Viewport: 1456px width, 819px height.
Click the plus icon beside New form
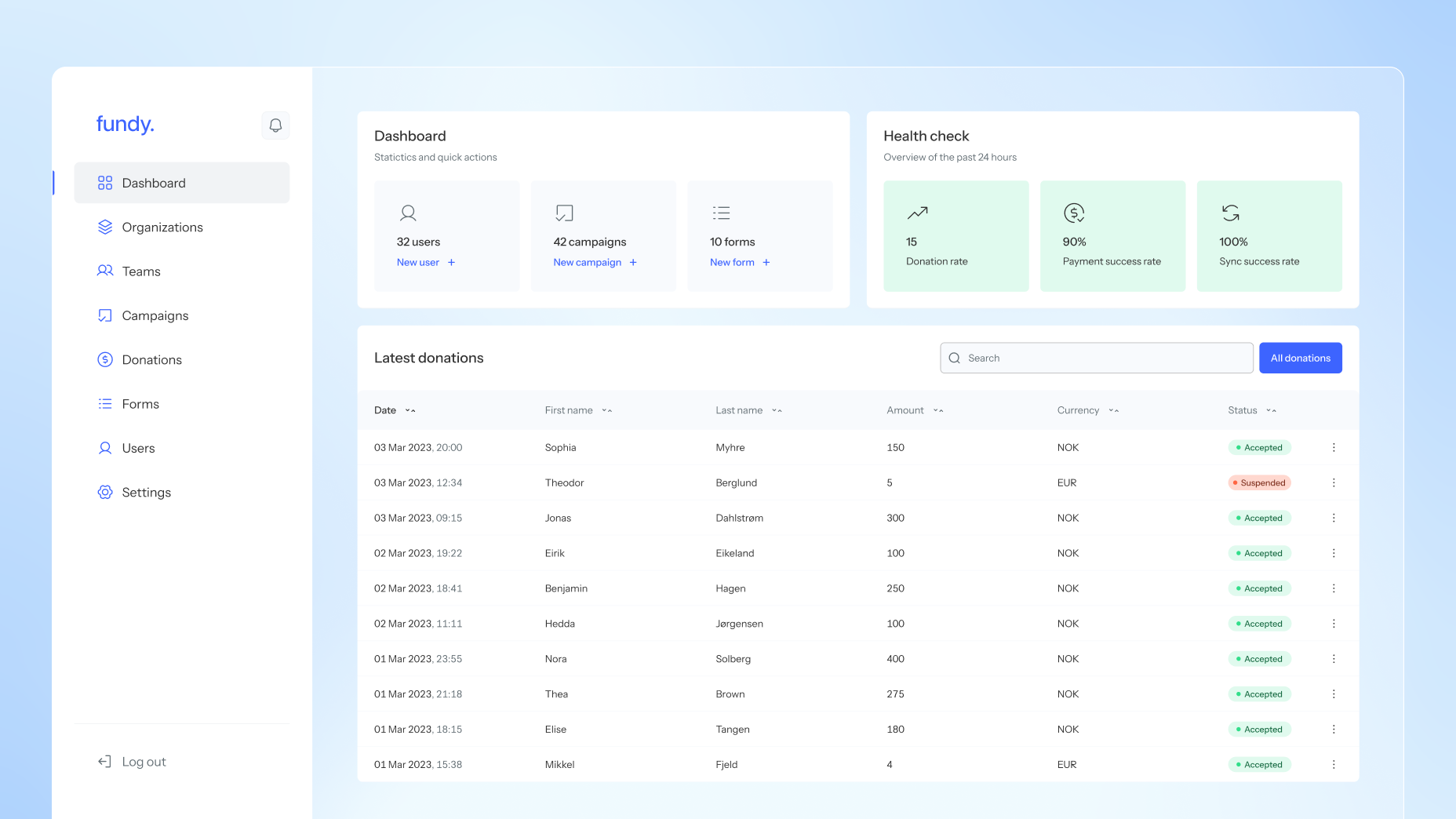click(x=766, y=263)
